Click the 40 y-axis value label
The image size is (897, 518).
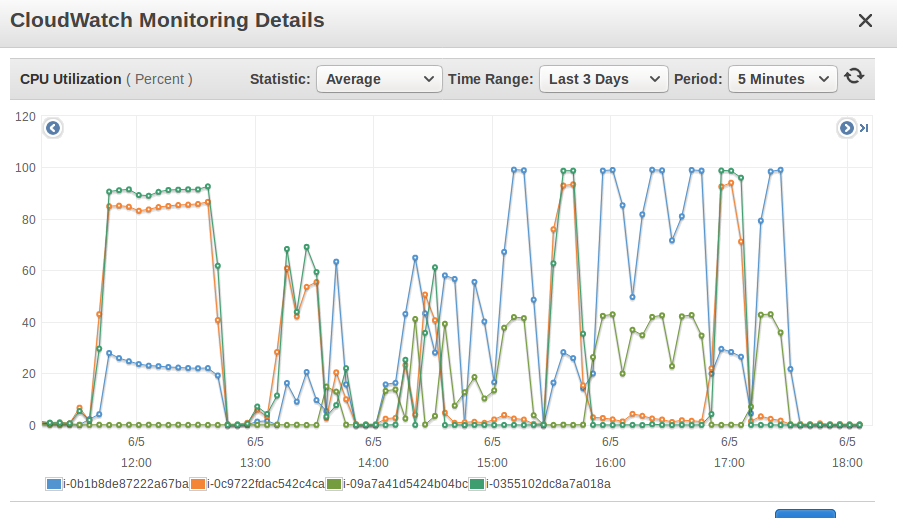29,323
